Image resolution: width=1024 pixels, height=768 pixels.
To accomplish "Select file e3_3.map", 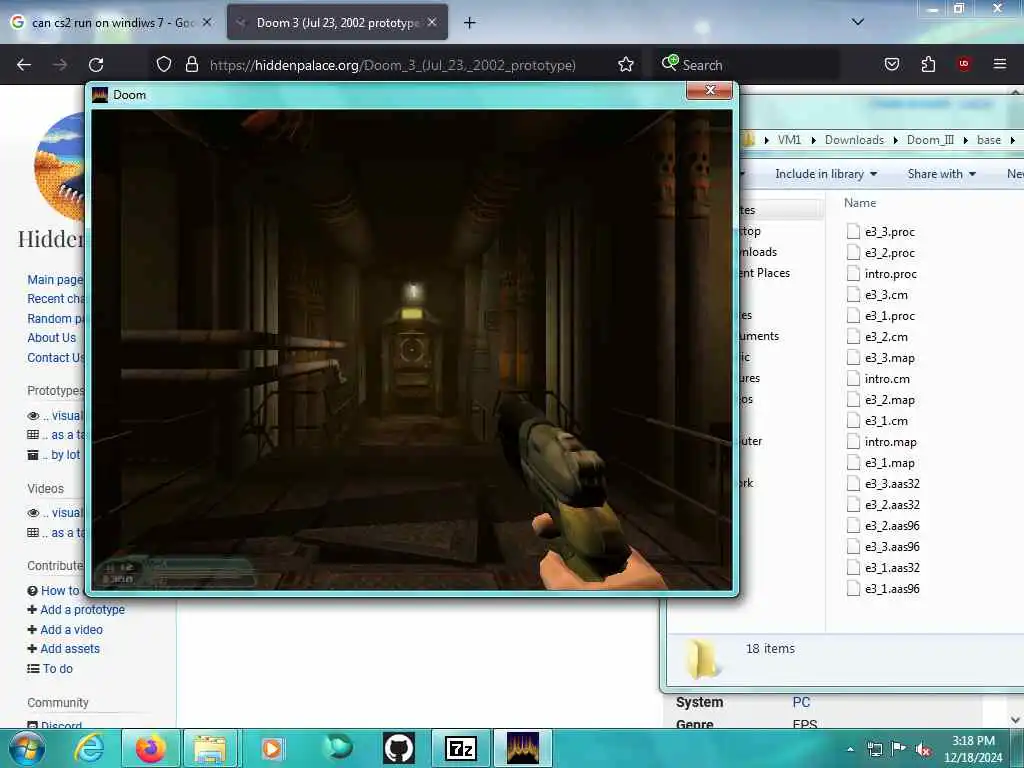I will pyautogui.click(x=889, y=358).
